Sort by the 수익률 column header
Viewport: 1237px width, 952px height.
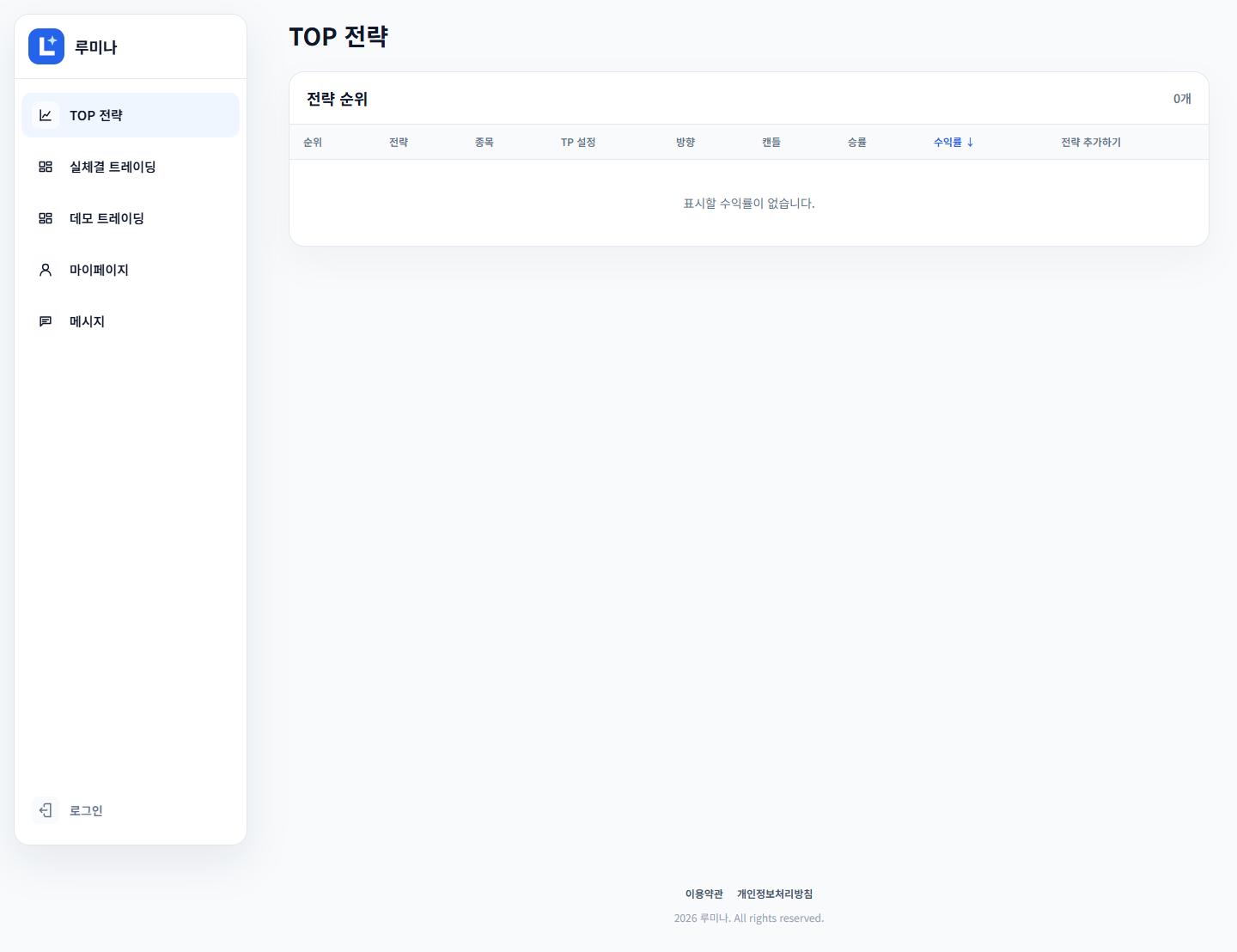tap(954, 142)
